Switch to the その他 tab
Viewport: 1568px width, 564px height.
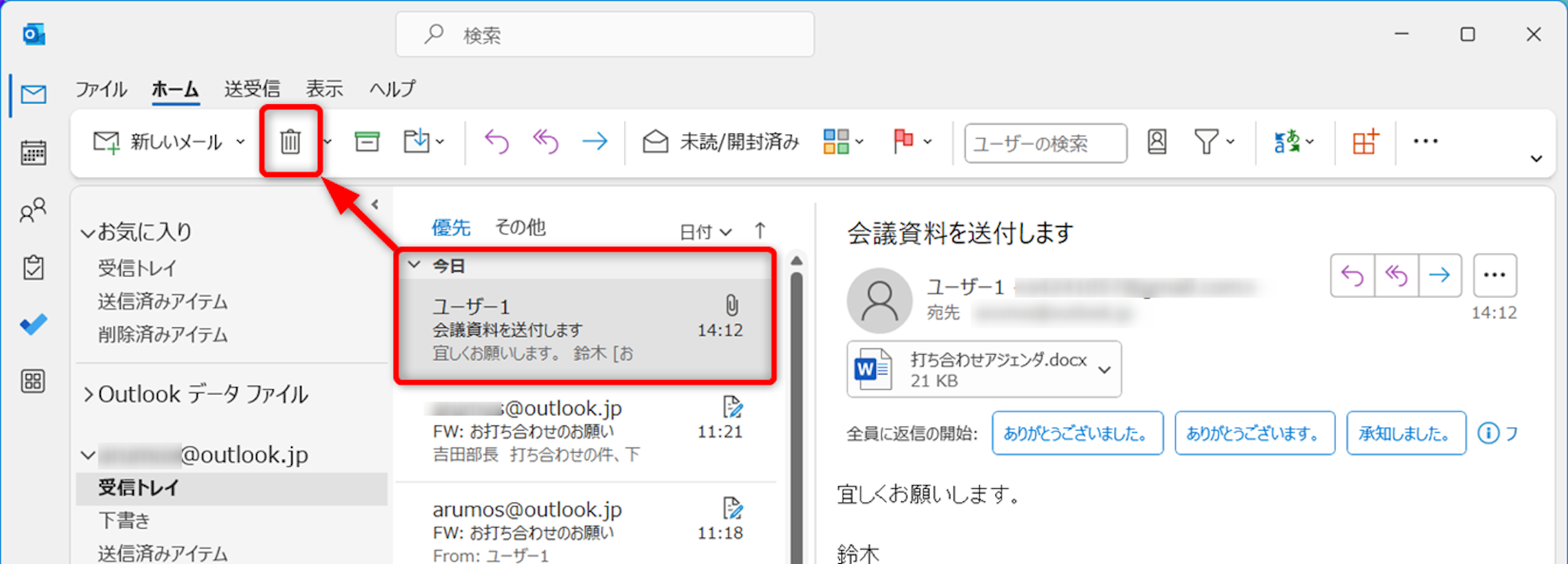point(520,228)
